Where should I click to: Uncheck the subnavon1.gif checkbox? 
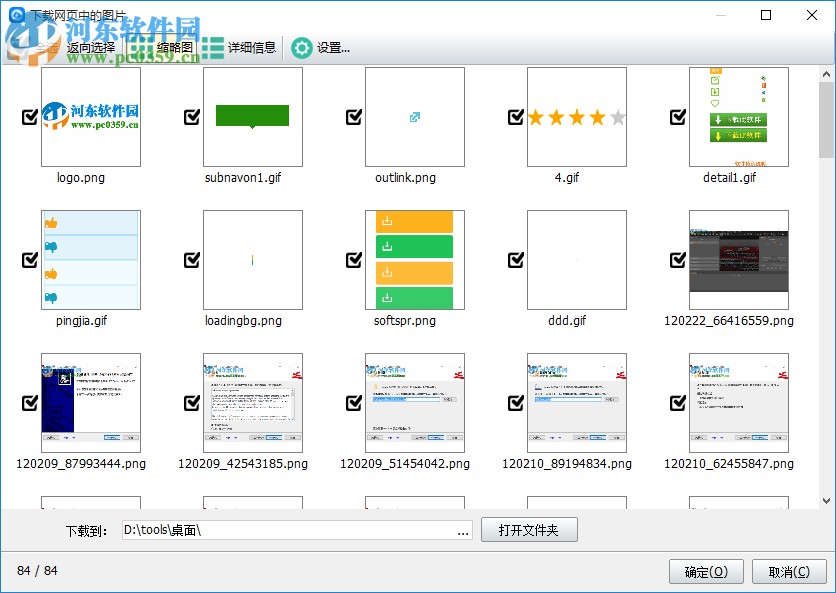192,117
